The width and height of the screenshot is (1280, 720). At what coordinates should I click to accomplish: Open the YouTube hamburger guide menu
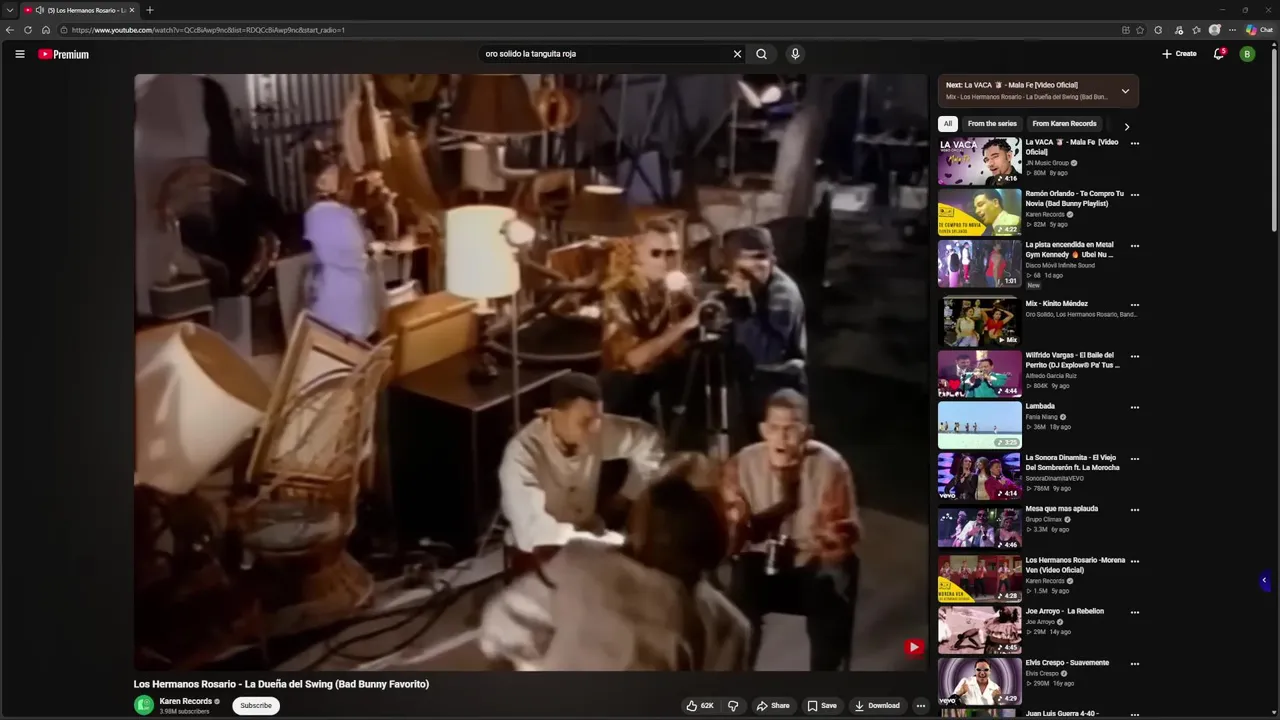[x=19, y=54]
